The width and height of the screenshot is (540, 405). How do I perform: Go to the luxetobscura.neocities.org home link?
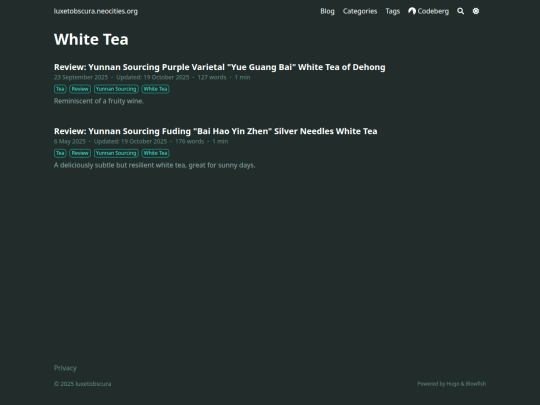pyautogui.click(x=96, y=11)
